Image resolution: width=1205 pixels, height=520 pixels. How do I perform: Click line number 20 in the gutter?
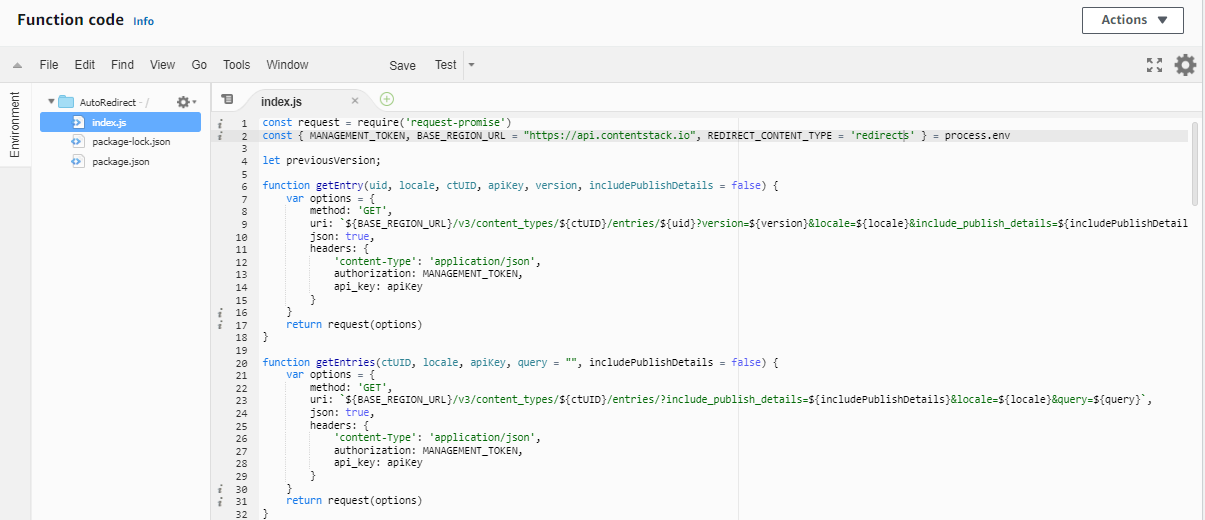241,362
